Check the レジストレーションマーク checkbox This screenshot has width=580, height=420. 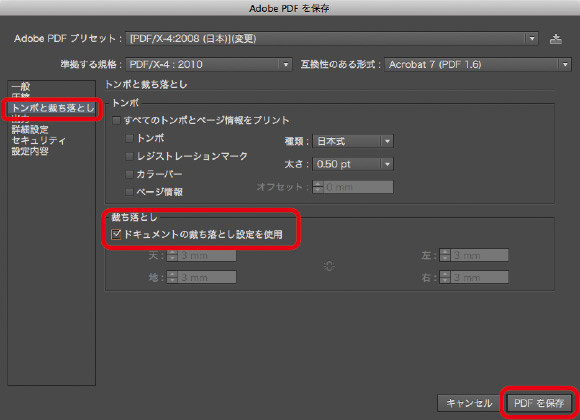[129, 157]
